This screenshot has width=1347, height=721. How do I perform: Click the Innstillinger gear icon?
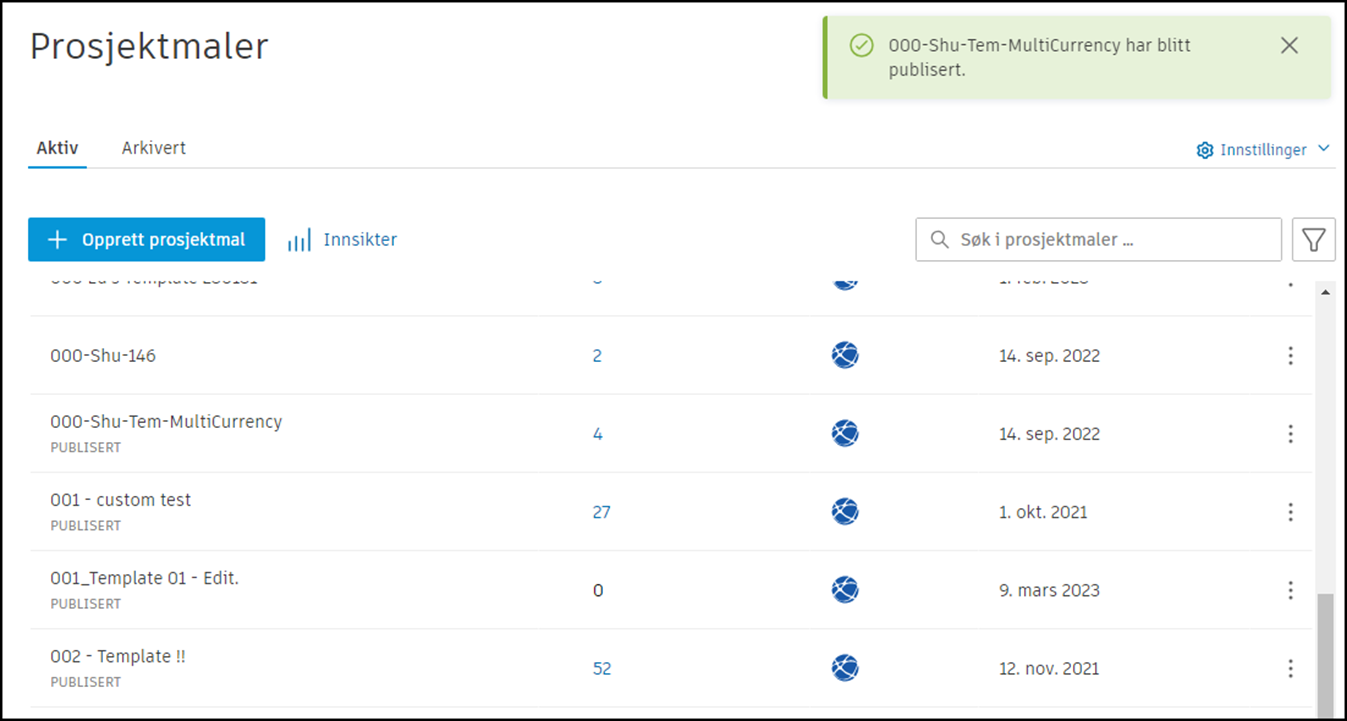pos(1205,150)
